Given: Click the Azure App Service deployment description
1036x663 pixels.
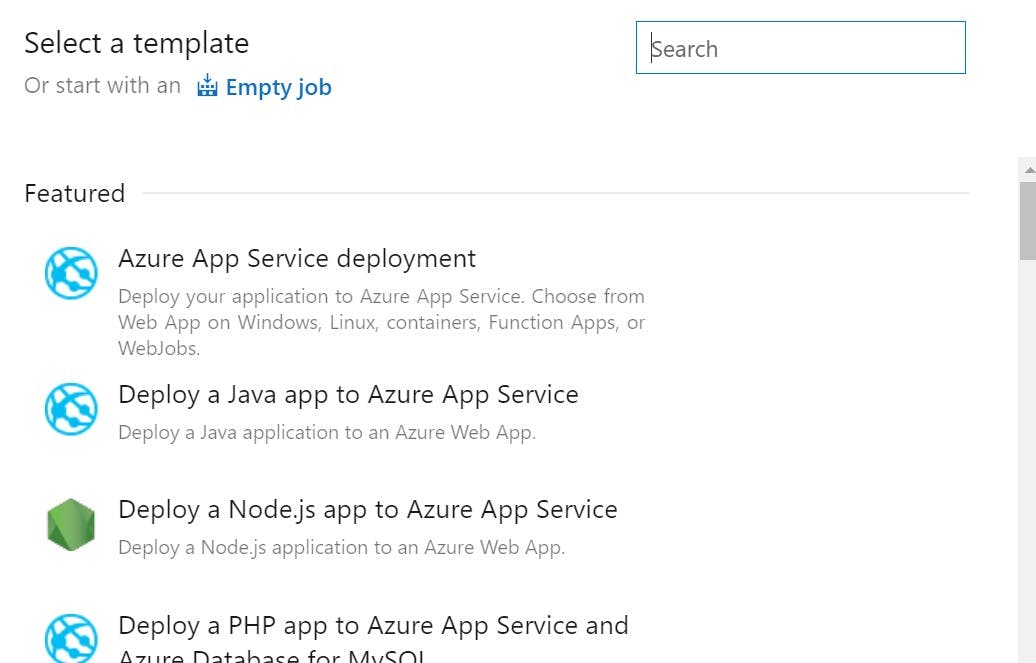Looking at the screenshot, I should pyautogui.click(x=382, y=322).
